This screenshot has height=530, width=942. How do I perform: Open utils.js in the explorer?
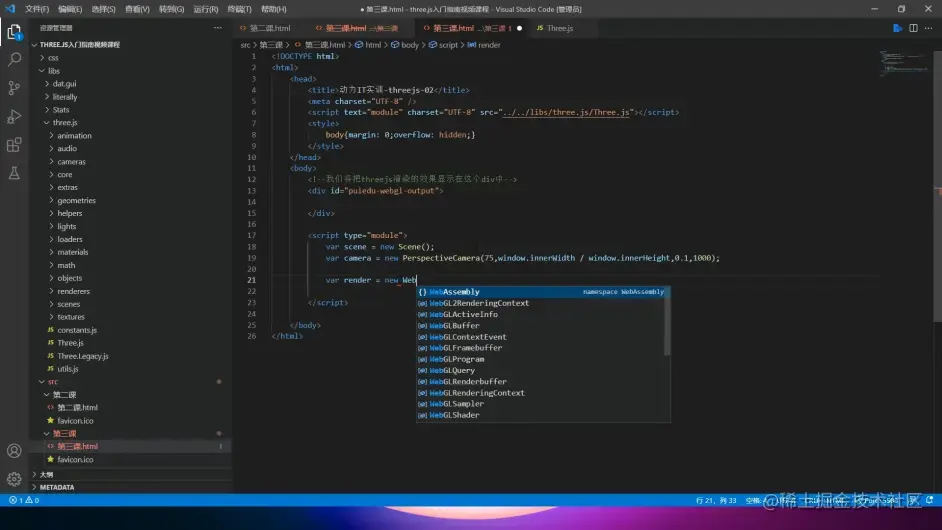click(x=68, y=369)
